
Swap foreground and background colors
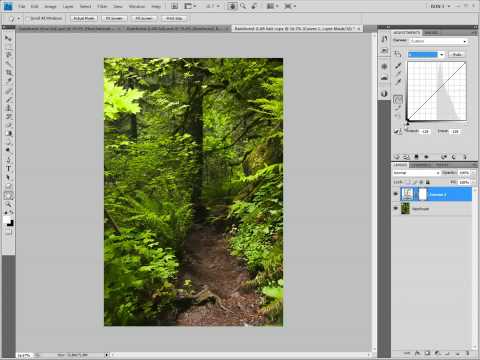pos(10,212)
